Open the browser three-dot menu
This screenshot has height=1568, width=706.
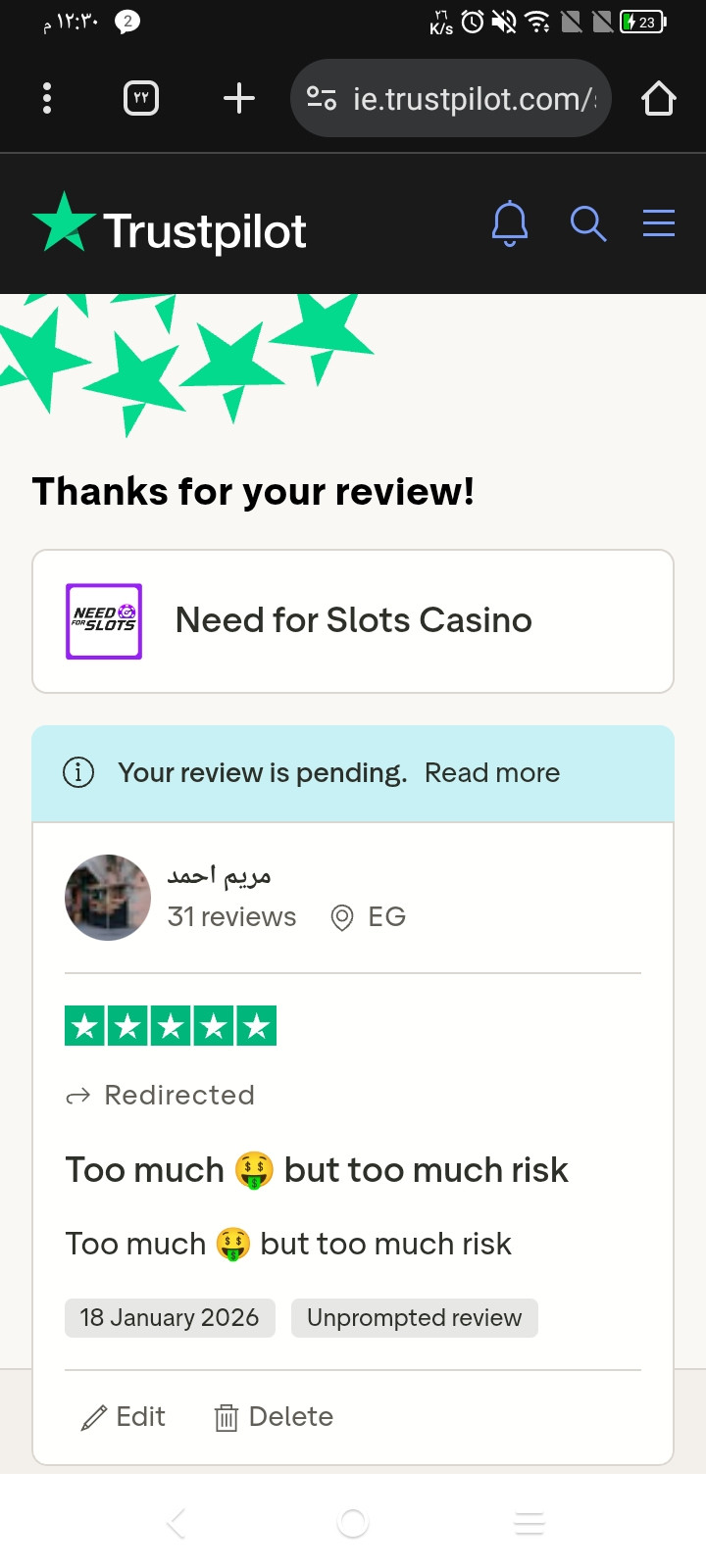coord(47,98)
